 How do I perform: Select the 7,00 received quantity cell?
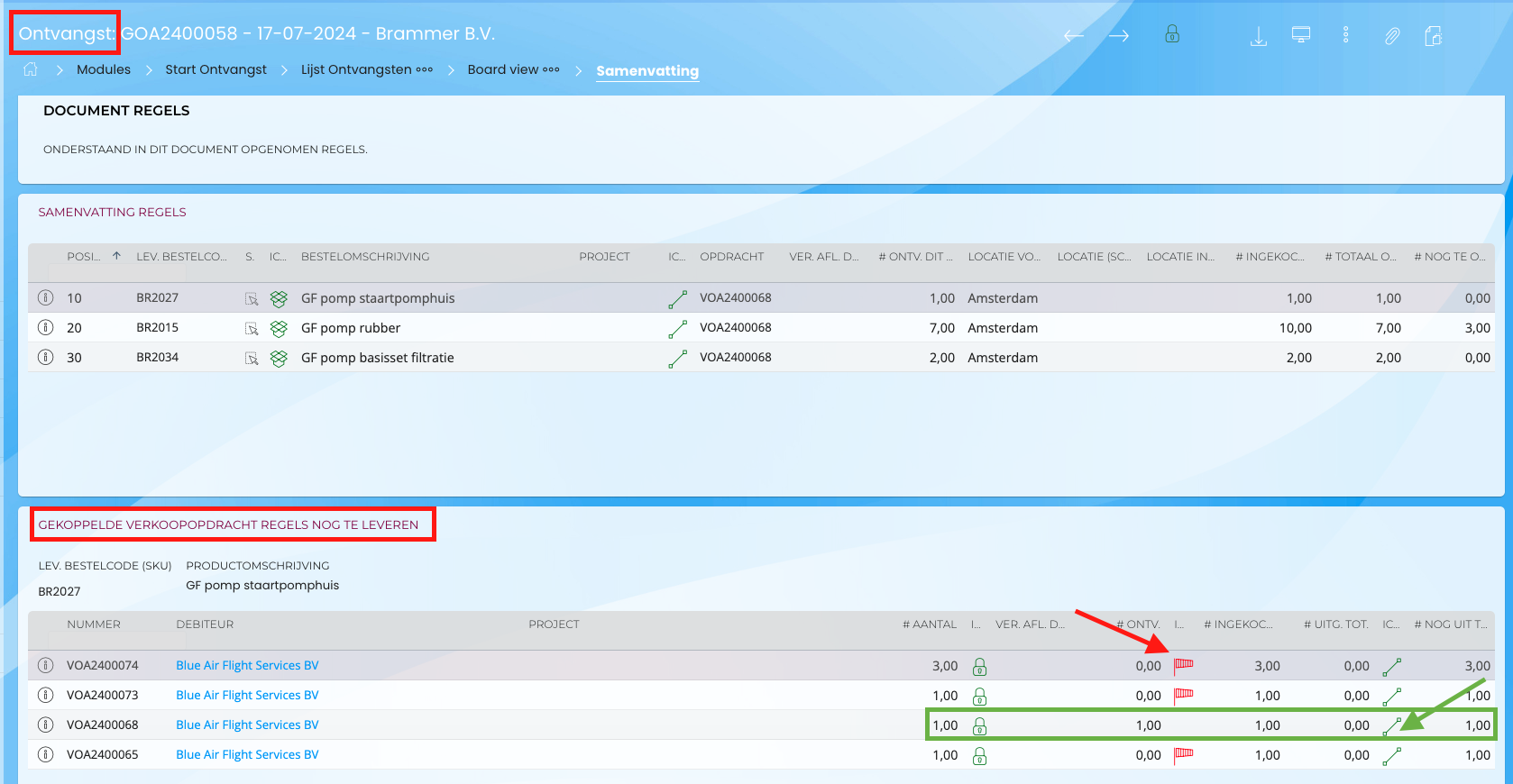[x=942, y=328]
